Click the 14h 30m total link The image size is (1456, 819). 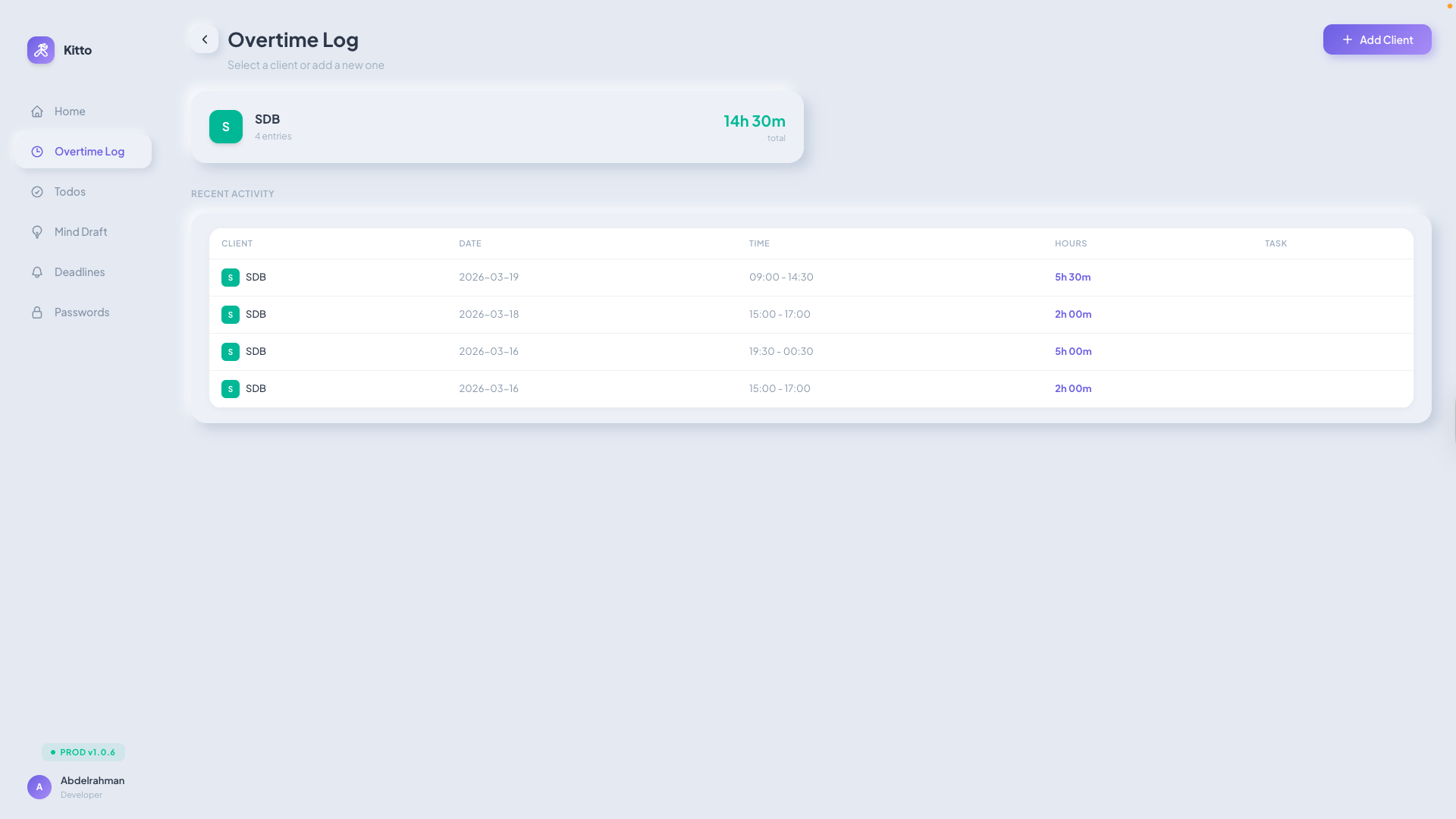(x=754, y=121)
